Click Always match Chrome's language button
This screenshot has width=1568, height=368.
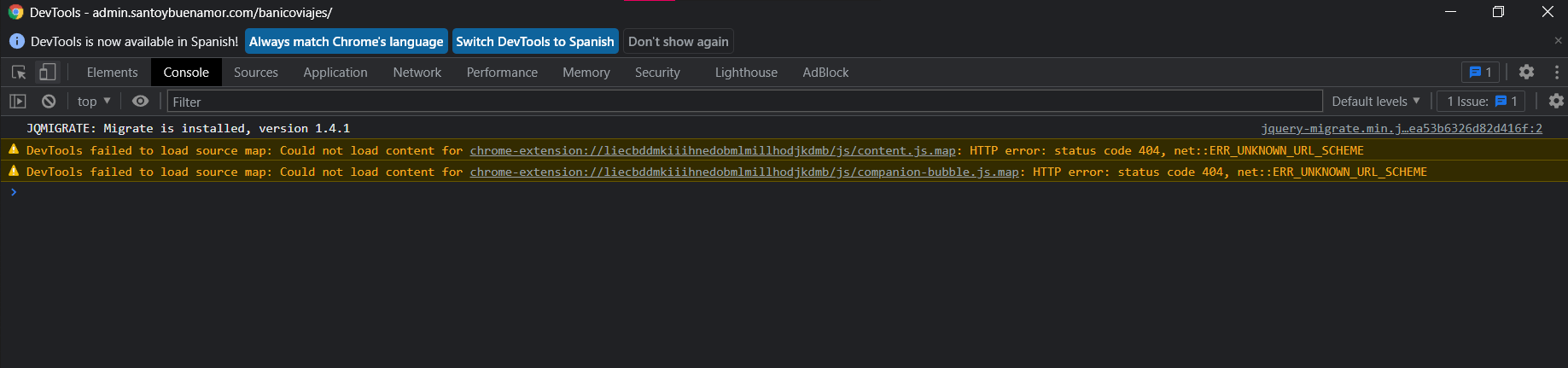point(346,41)
